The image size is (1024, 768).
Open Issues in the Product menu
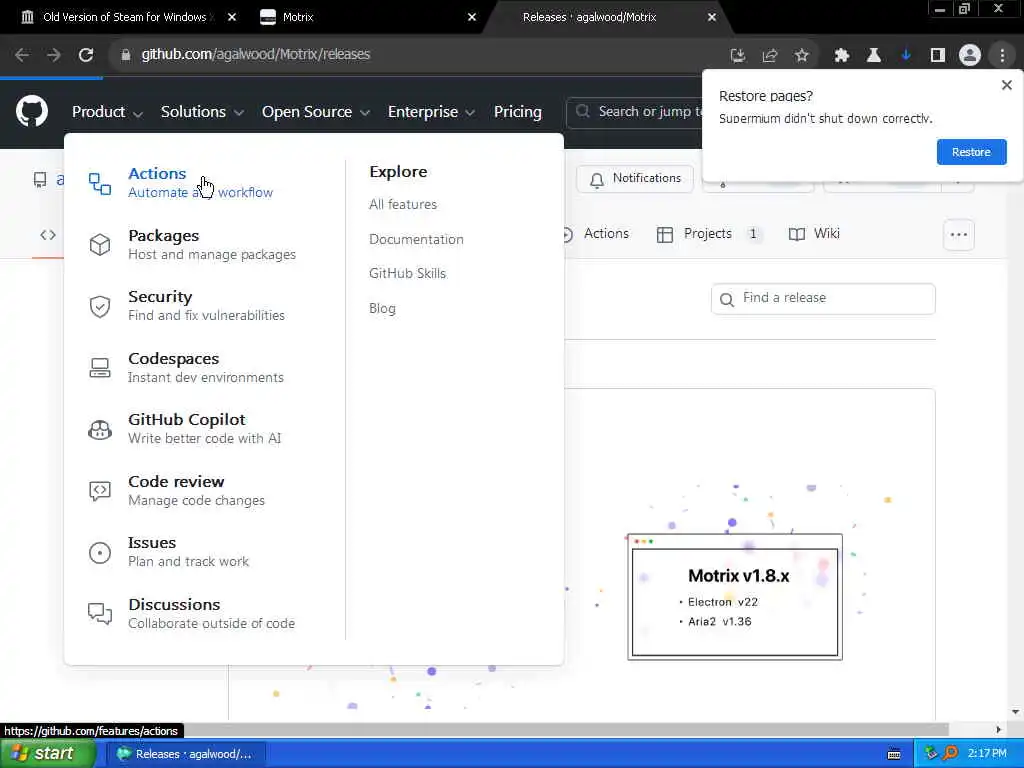188,552
